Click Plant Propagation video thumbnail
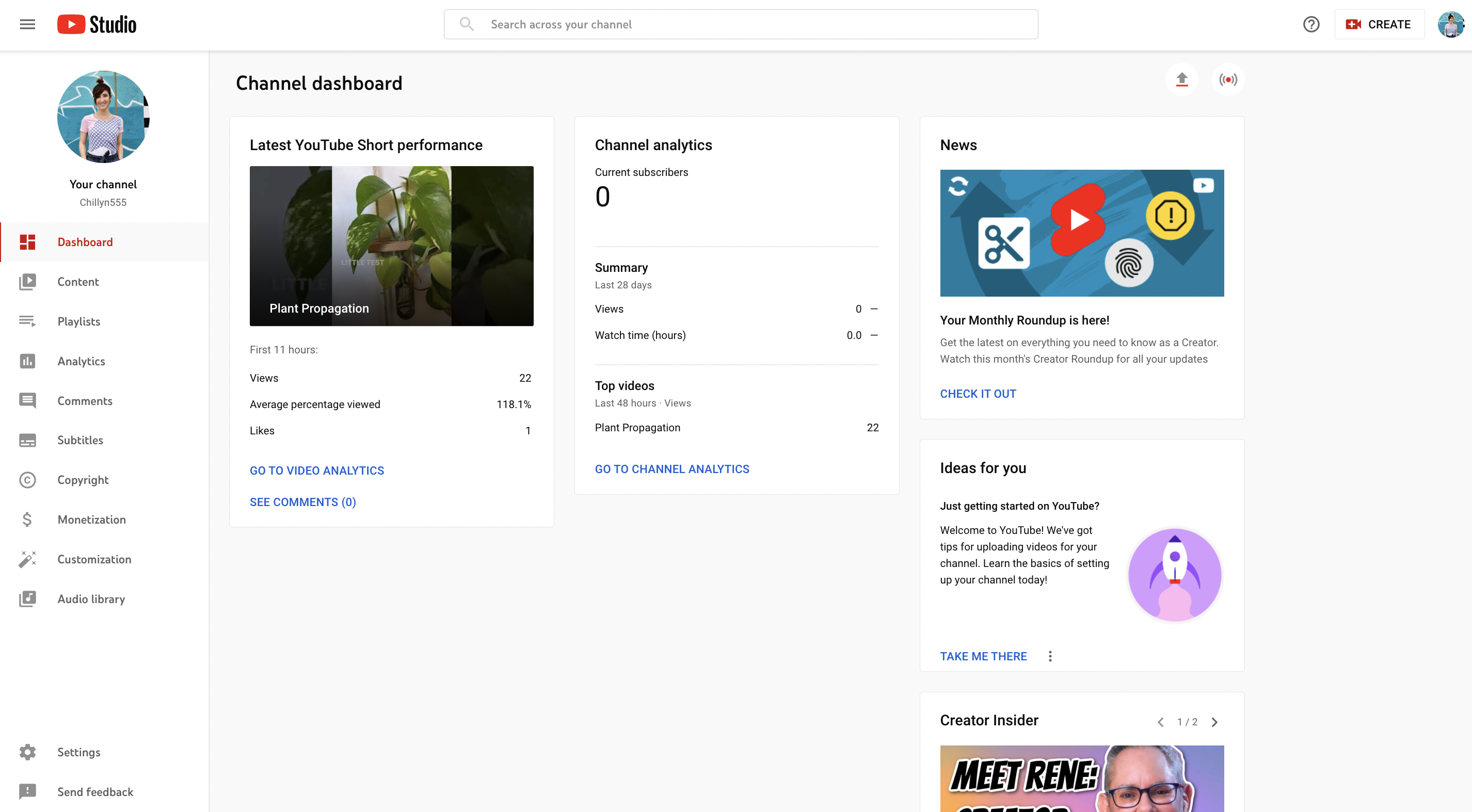 (391, 246)
